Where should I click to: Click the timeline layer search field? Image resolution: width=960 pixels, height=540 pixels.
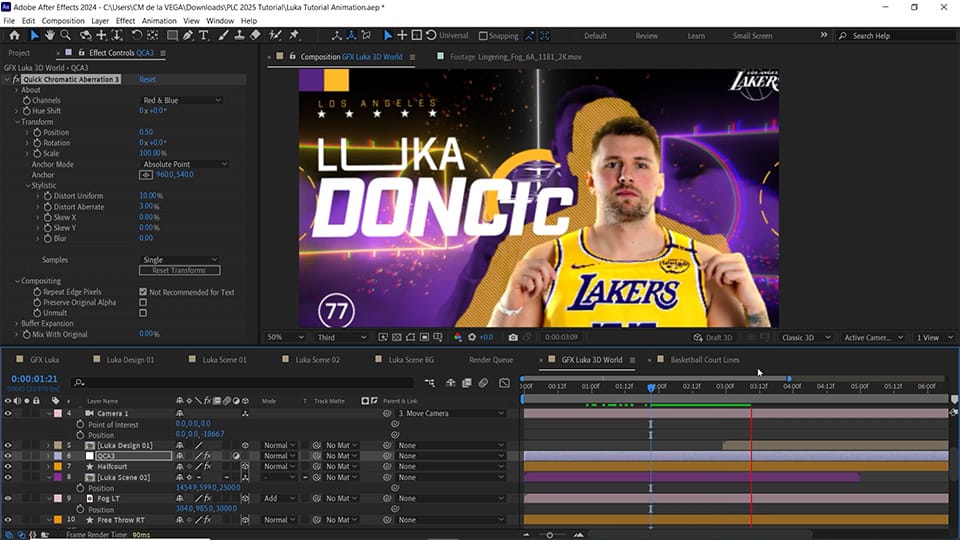pyautogui.click(x=245, y=383)
